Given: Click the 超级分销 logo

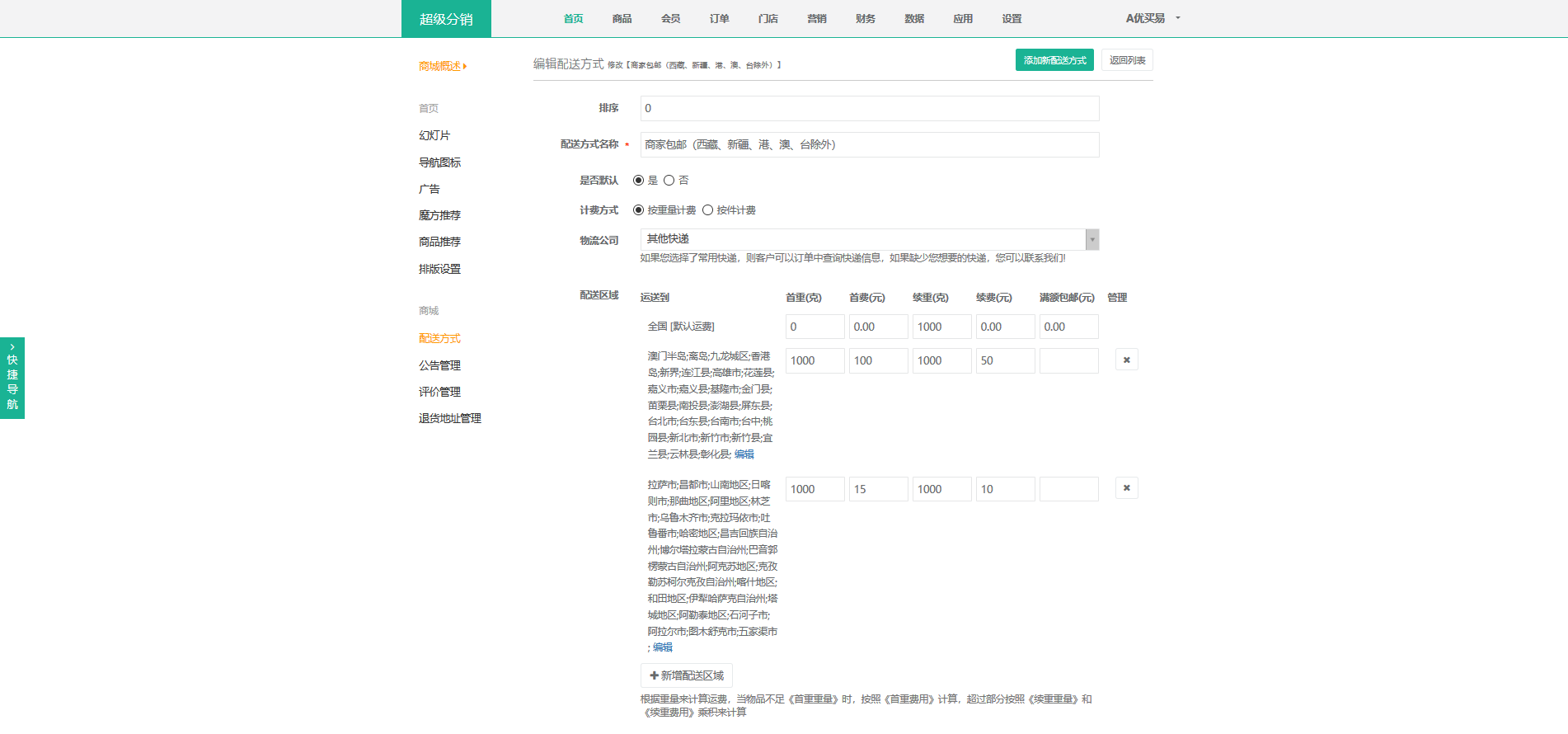Looking at the screenshot, I should click(446, 19).
